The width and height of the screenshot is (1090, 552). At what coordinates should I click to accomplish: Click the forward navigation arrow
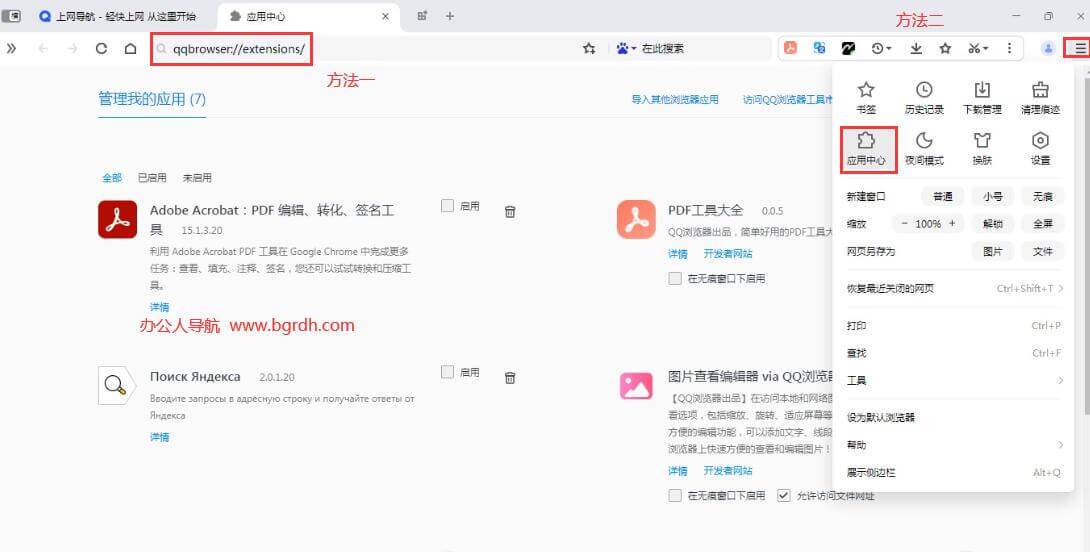pos(72,48)
